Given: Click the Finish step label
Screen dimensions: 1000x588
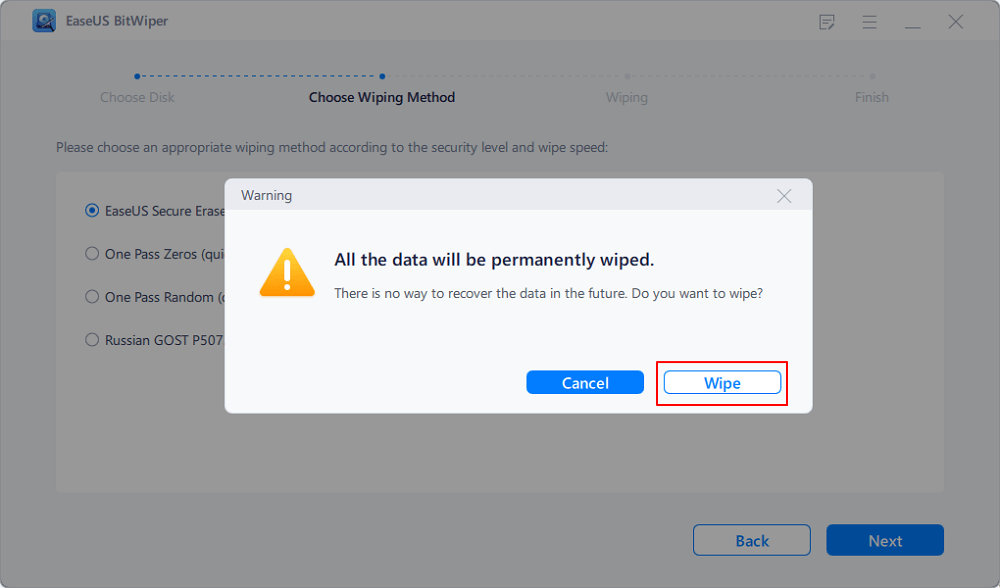Looking at the screenshot, I should click(x=872, y=97).
